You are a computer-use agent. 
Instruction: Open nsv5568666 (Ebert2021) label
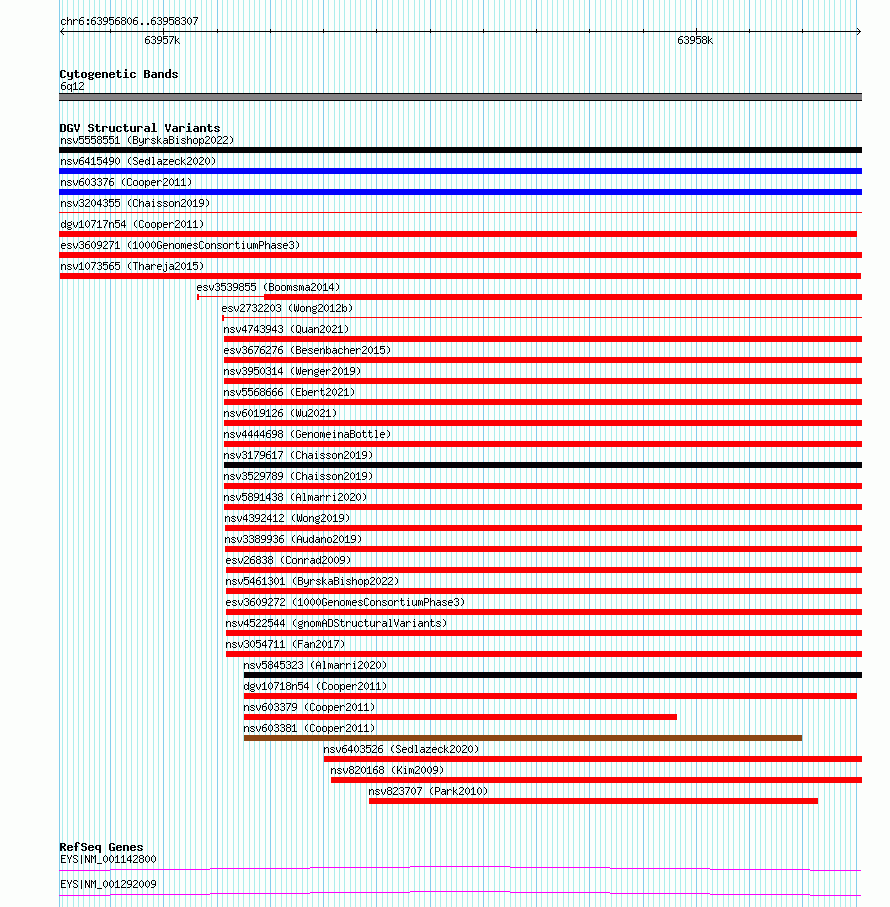[x=289, y=393]
